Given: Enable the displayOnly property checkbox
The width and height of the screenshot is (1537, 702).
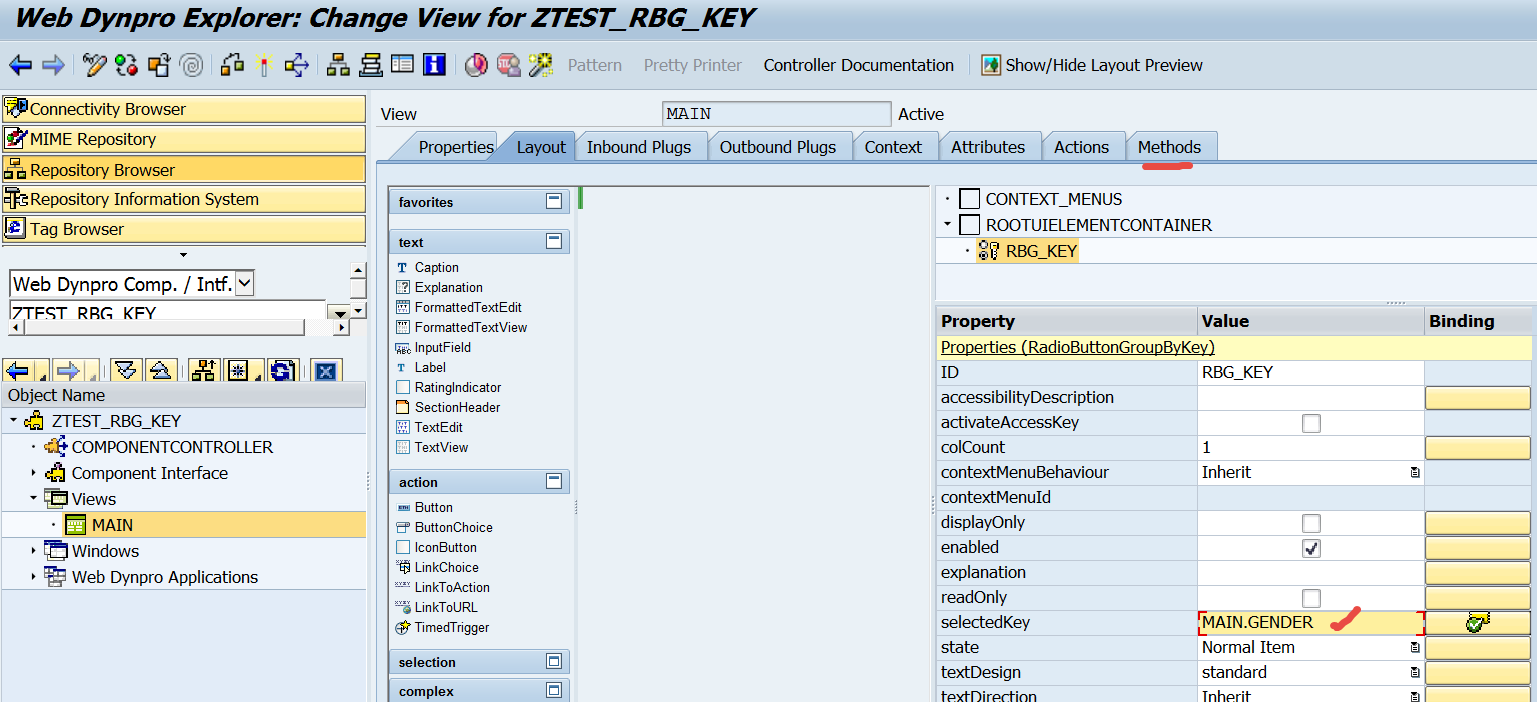Looking at the screenshot, I should point(1311,523).
